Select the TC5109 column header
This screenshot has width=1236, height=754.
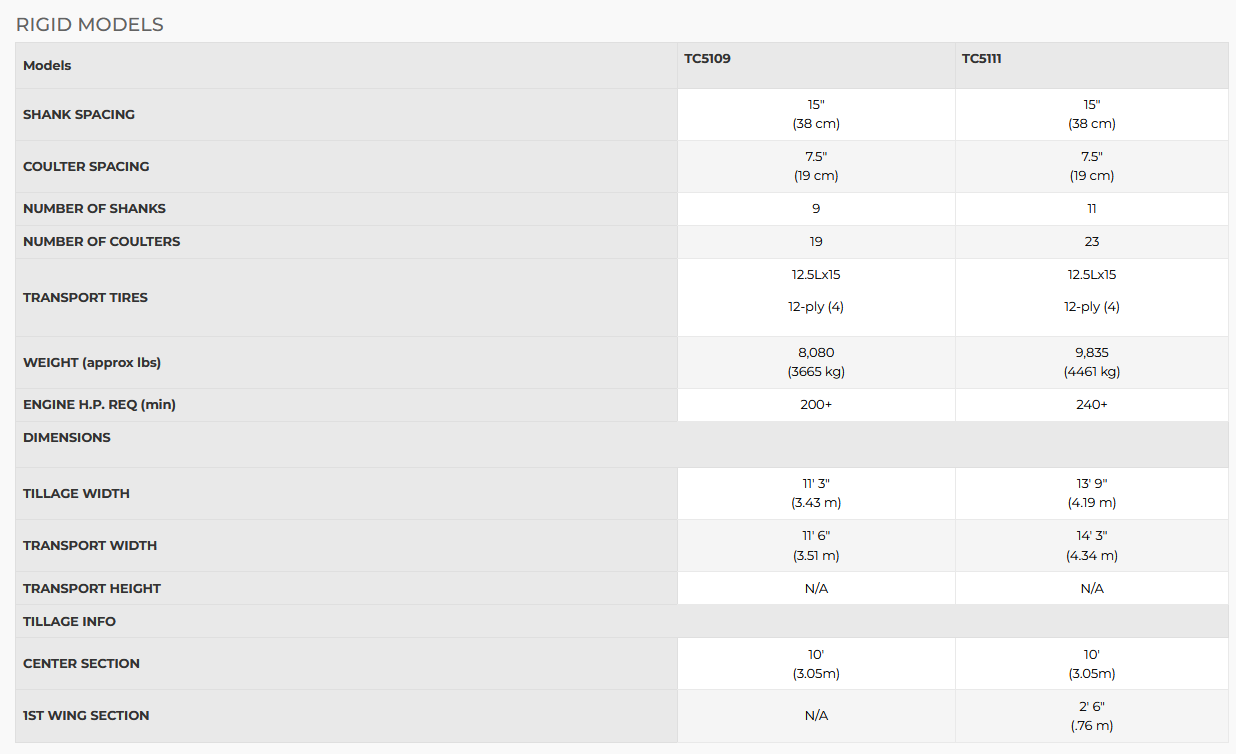707,59
